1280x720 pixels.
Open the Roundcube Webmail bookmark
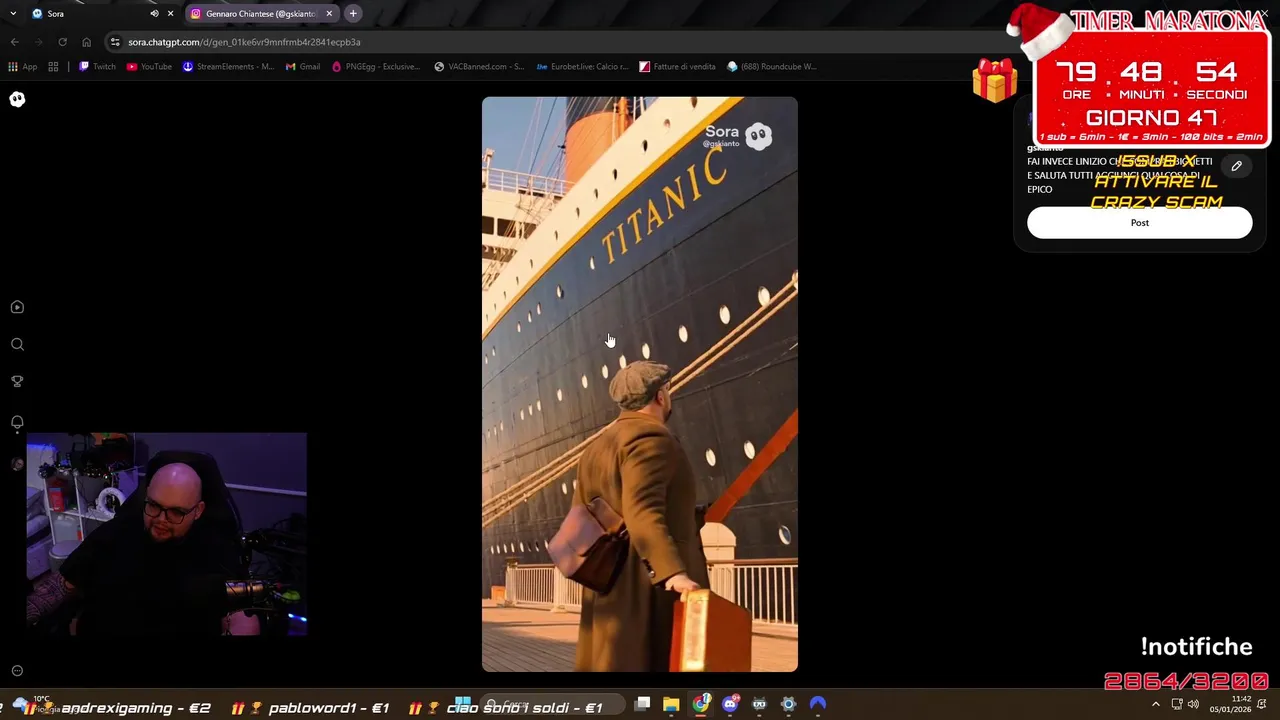(772, 67)
